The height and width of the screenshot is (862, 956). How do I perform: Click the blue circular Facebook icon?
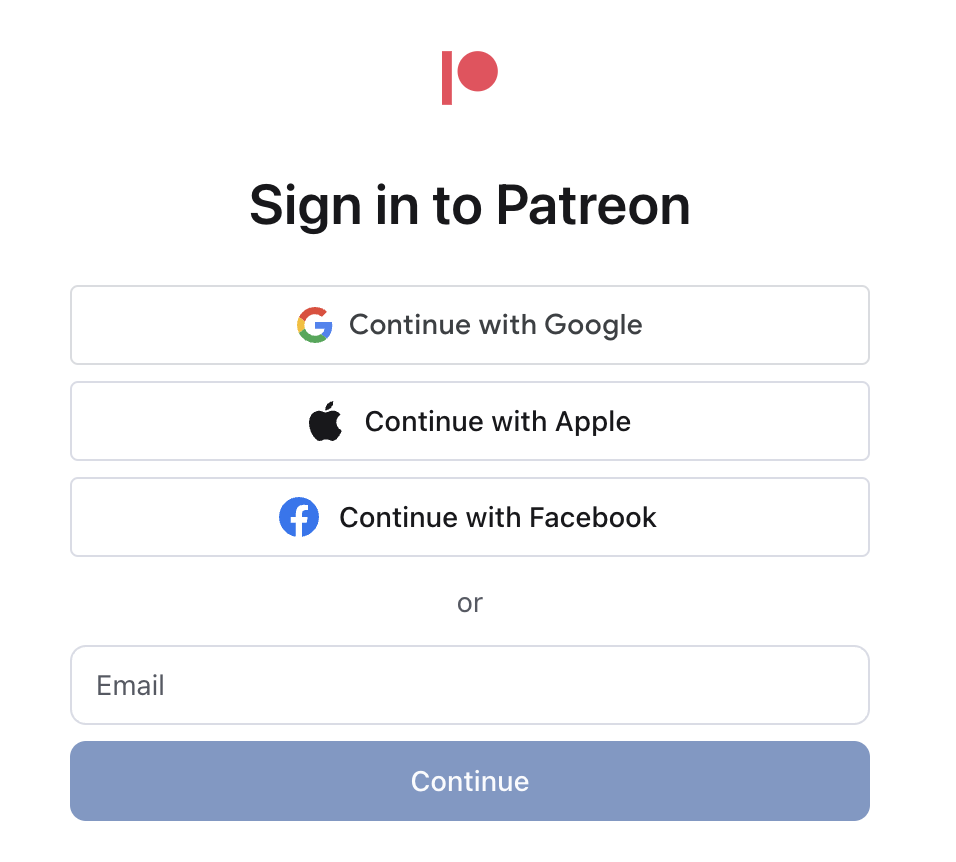click(299, 517)
